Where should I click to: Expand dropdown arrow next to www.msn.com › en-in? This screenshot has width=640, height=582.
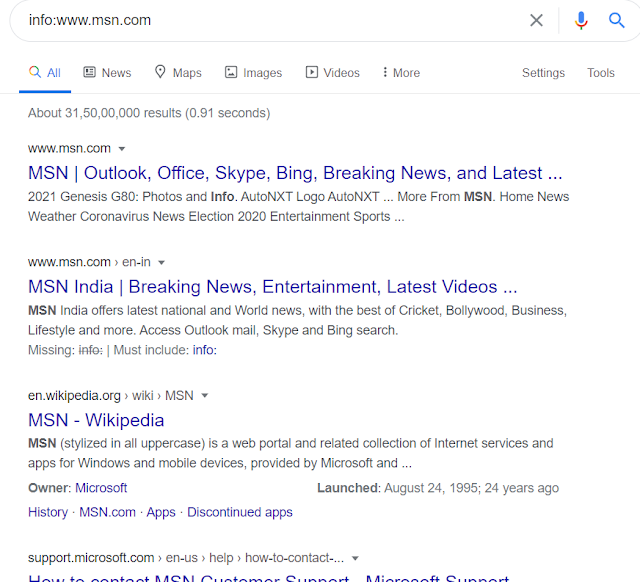[161, 262]
